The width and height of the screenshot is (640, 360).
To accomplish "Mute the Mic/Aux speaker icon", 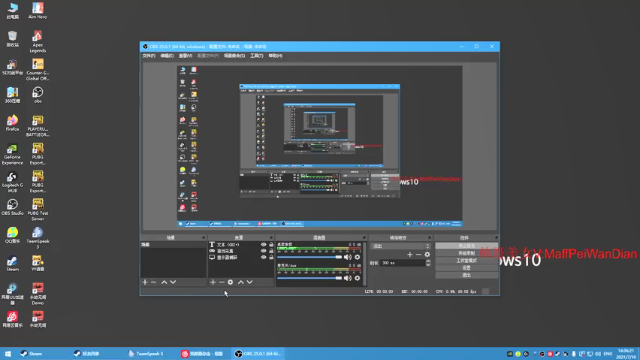I will point(347,278).
